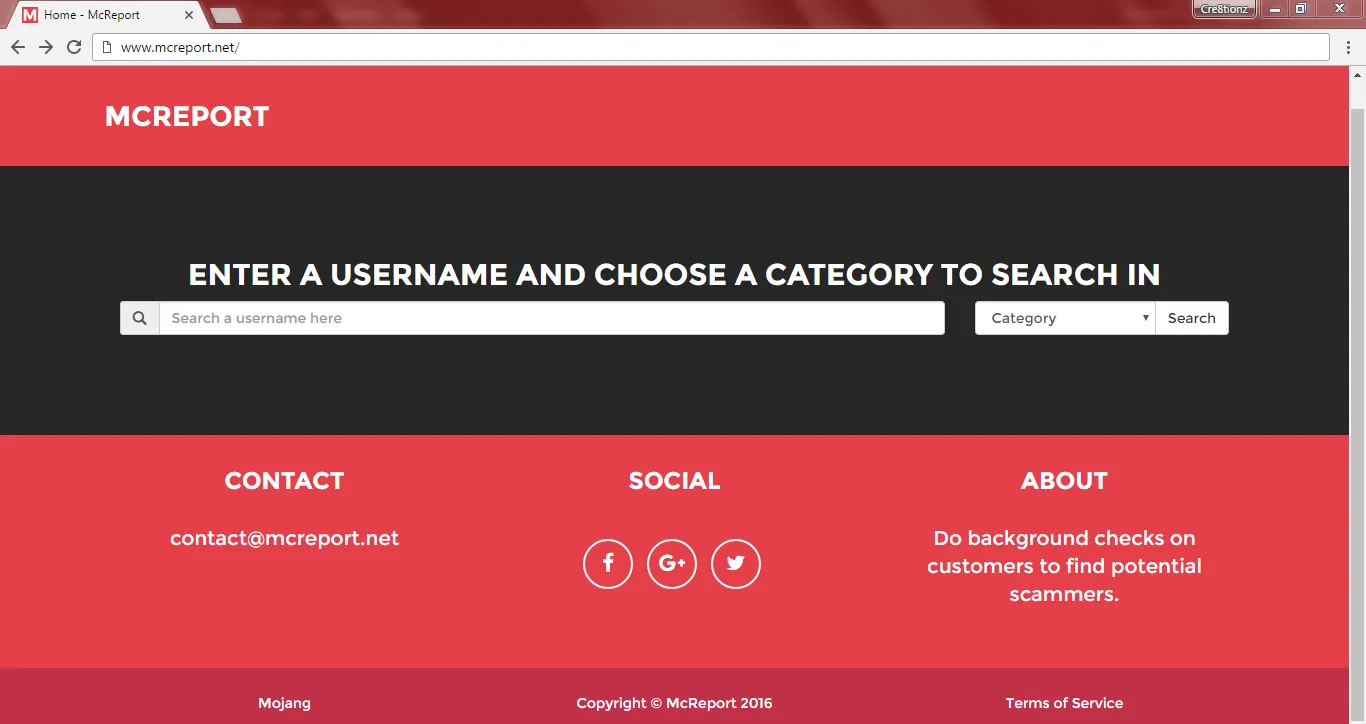1366x724 pixels.
Task: Open the Chrome three-dot menu
Action: tap(1347, 47)
